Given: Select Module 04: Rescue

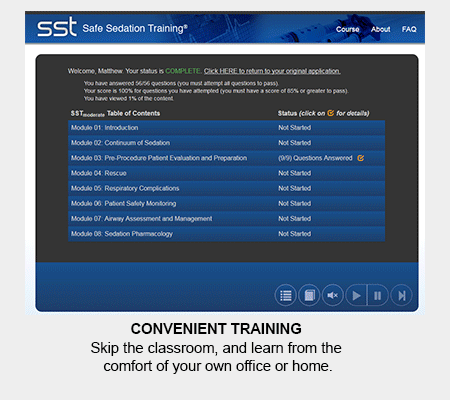Looking at the screenshot, I should [227, 173].
